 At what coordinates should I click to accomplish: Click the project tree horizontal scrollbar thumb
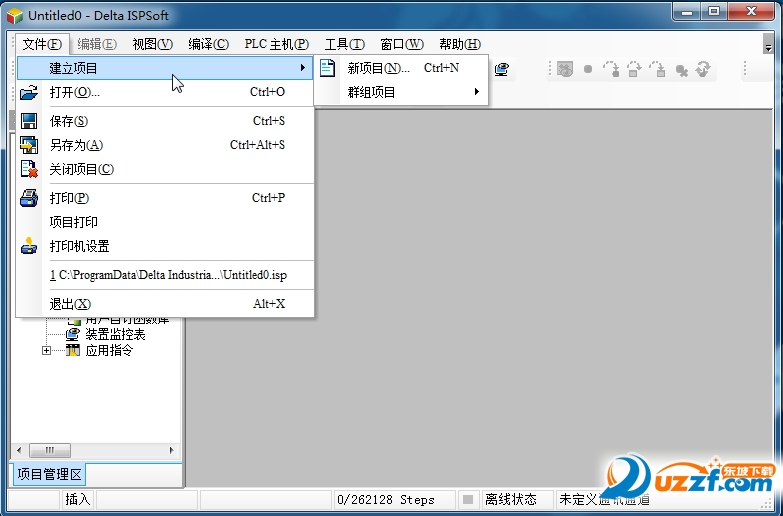(x=50, y=451)
